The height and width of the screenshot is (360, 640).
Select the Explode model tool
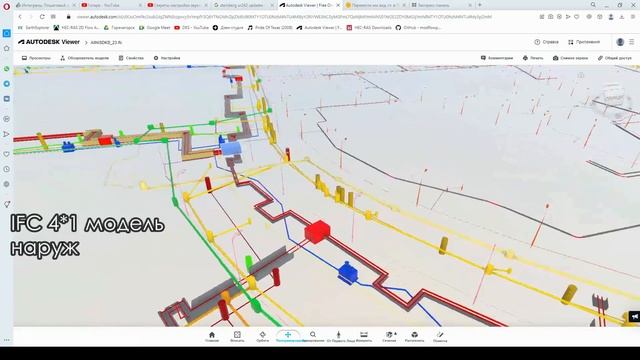click(x=414, y=337)
